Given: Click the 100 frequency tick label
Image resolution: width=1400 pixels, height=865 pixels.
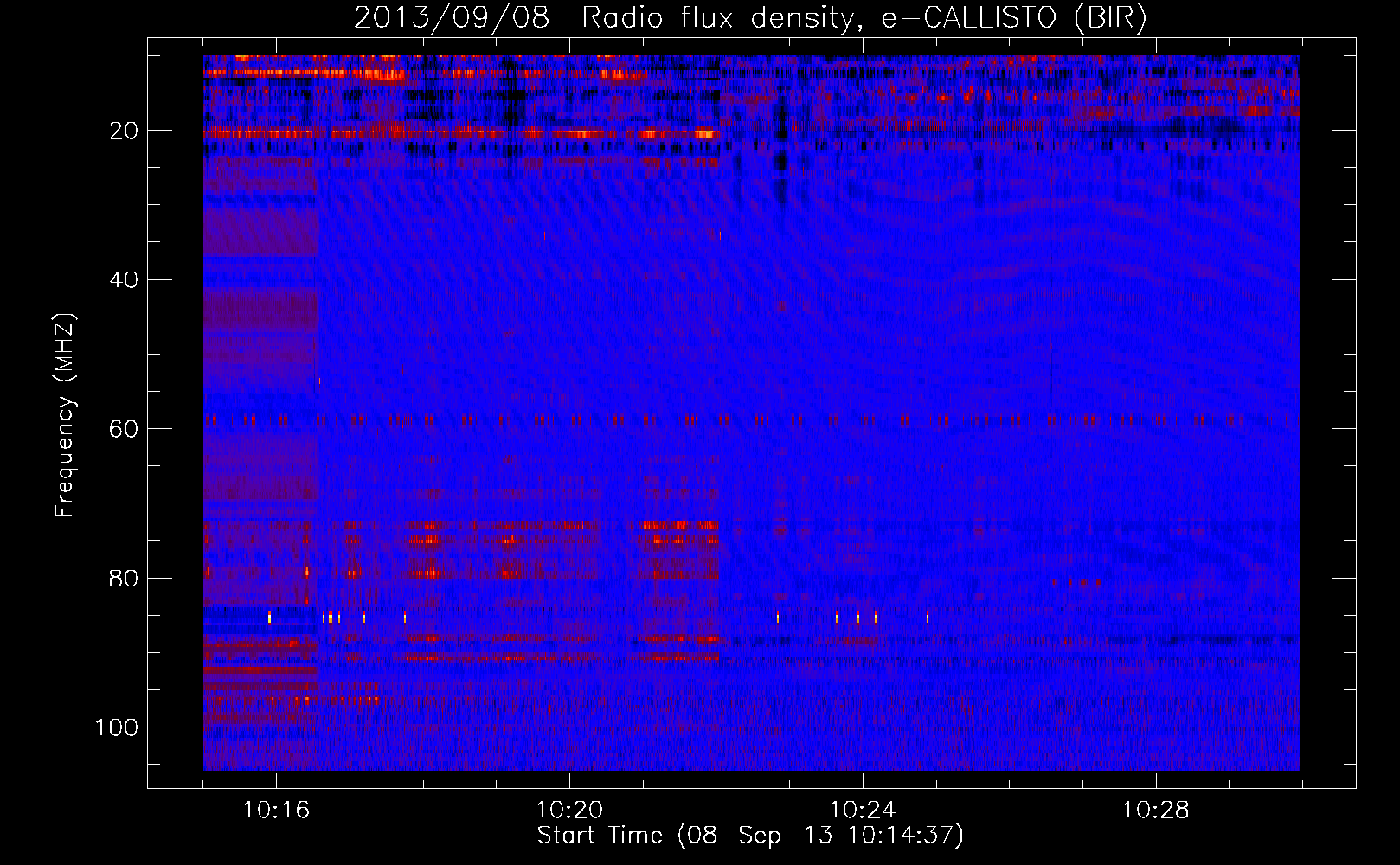Looking at the screenshot, I should click(117, 727).
